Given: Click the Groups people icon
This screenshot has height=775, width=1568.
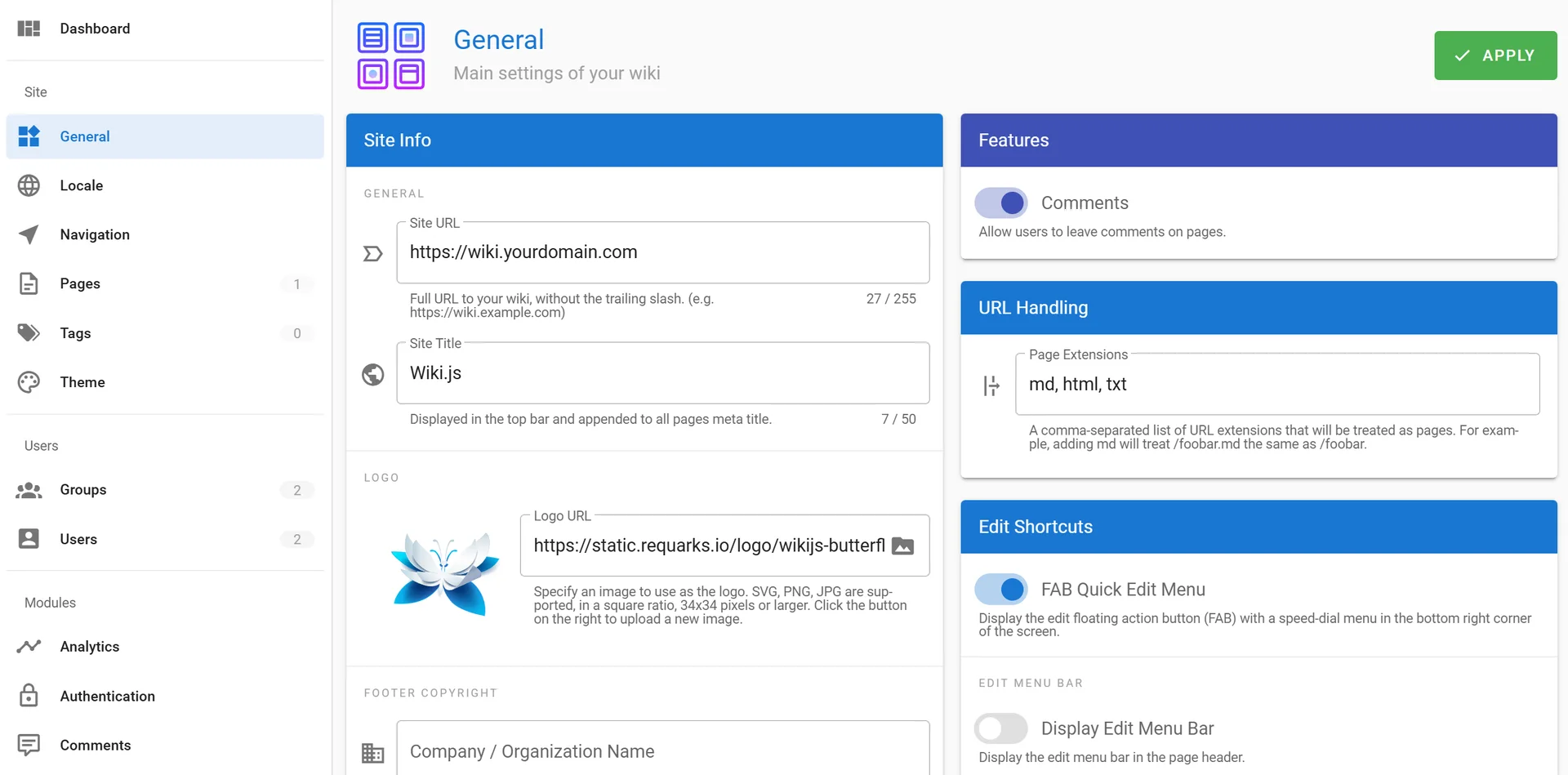Looking at the screenshot, I should [x=29, y=490].
